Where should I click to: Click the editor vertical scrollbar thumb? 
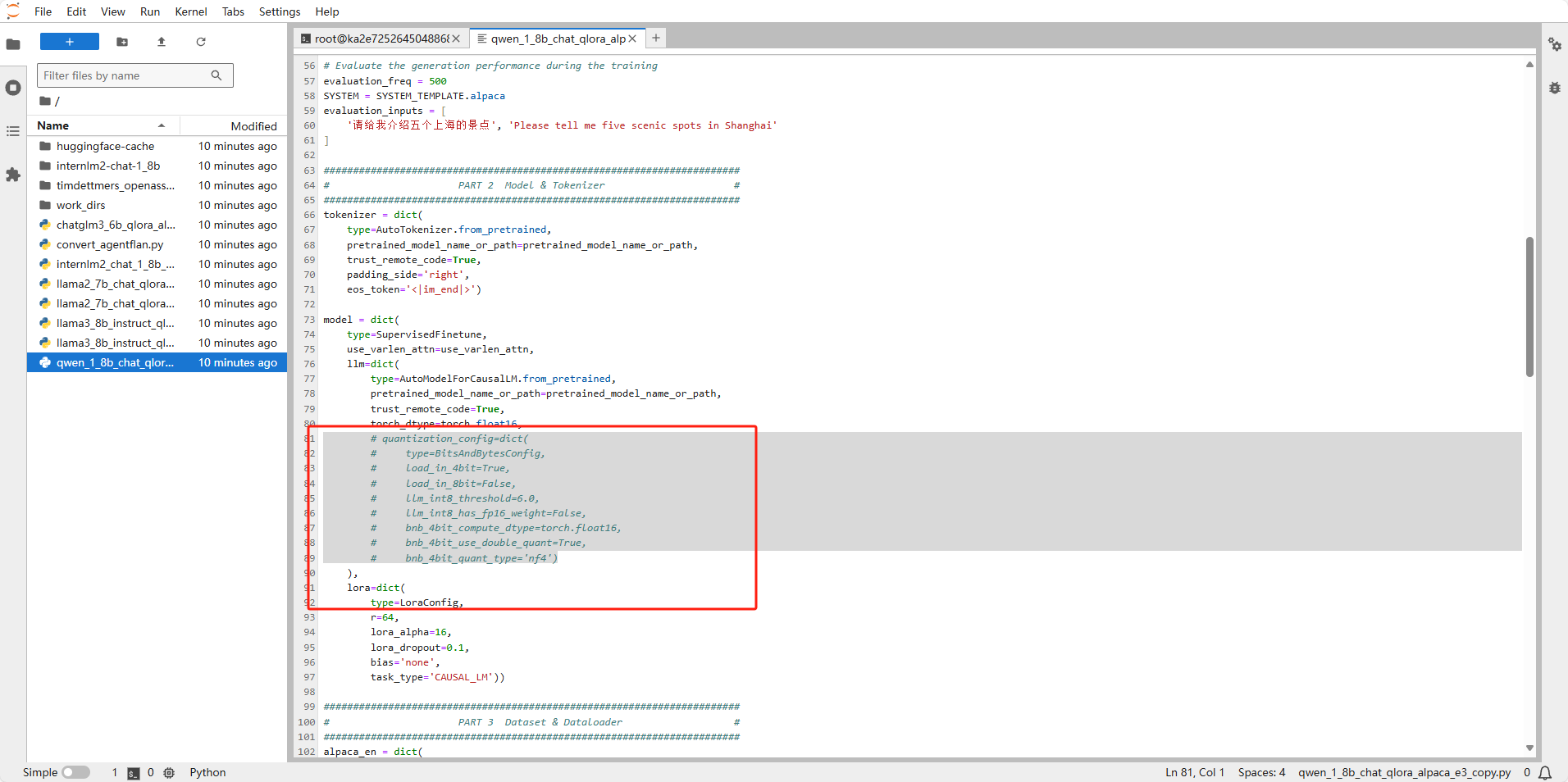1529,307
